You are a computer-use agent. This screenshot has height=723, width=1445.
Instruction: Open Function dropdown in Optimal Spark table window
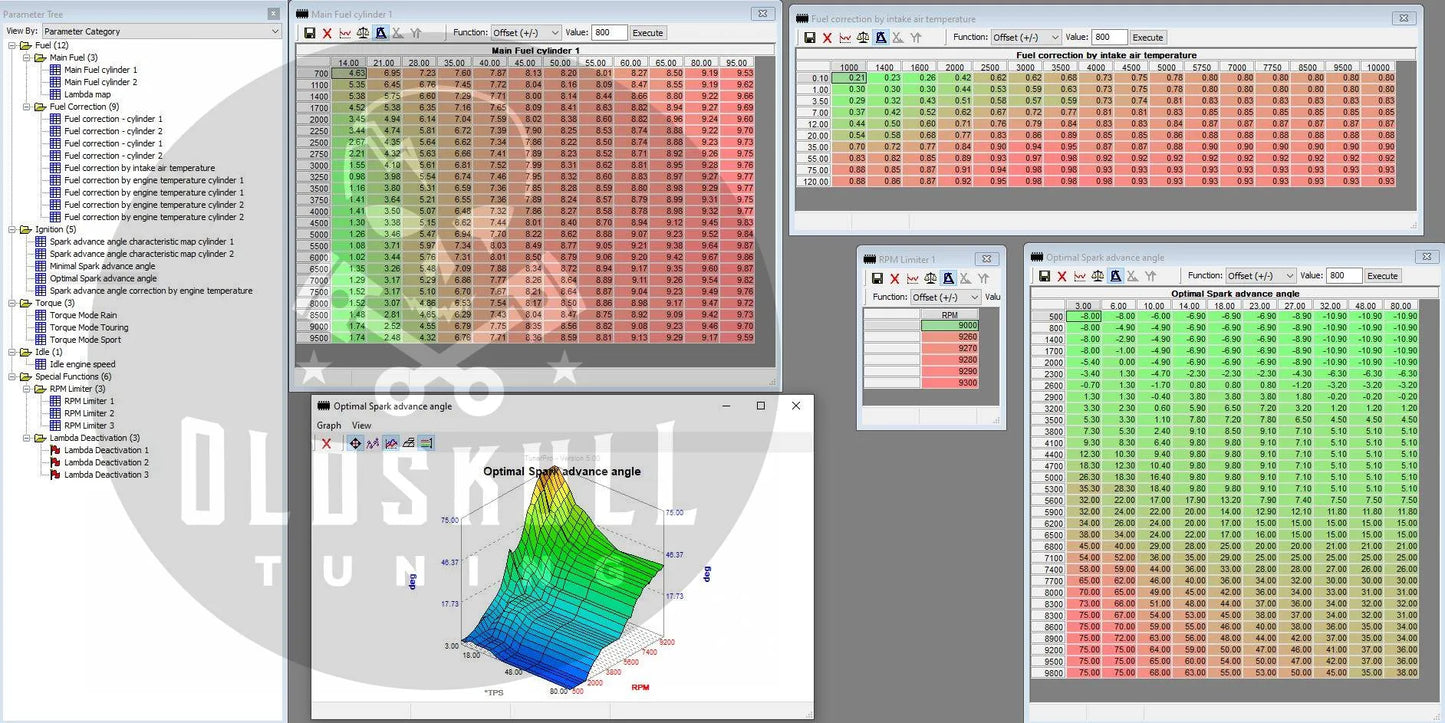click(x=1261, y=276)
